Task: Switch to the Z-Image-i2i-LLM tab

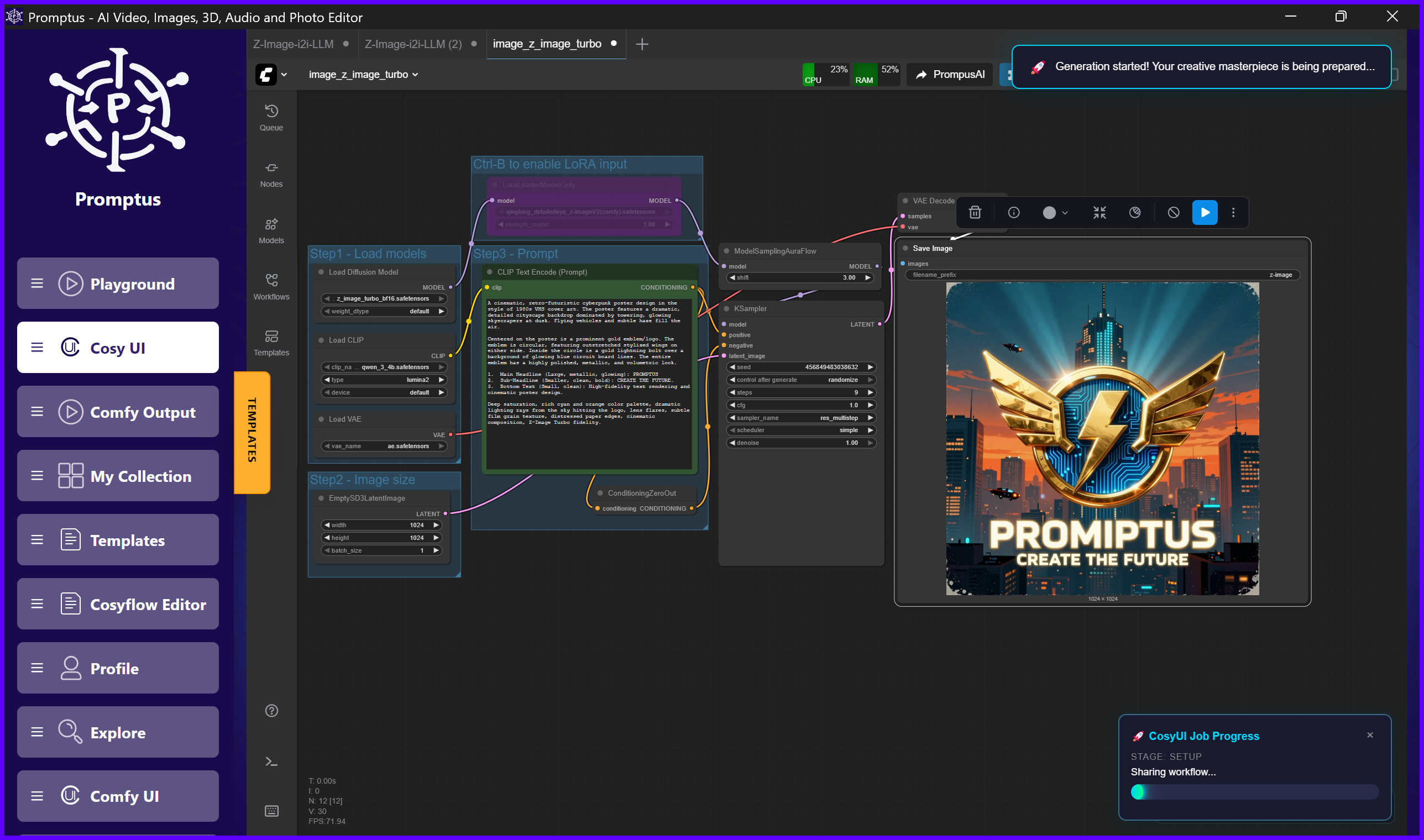Action: 292,44
